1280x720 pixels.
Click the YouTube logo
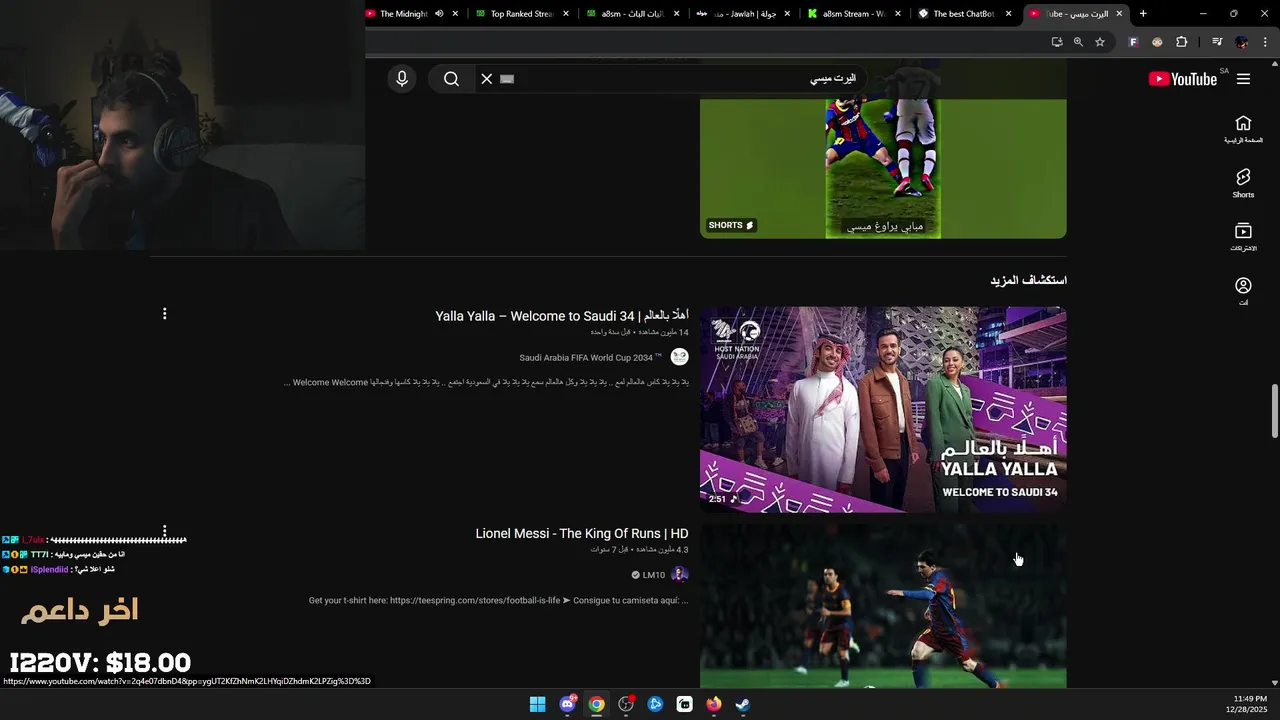click(1182, 79)
